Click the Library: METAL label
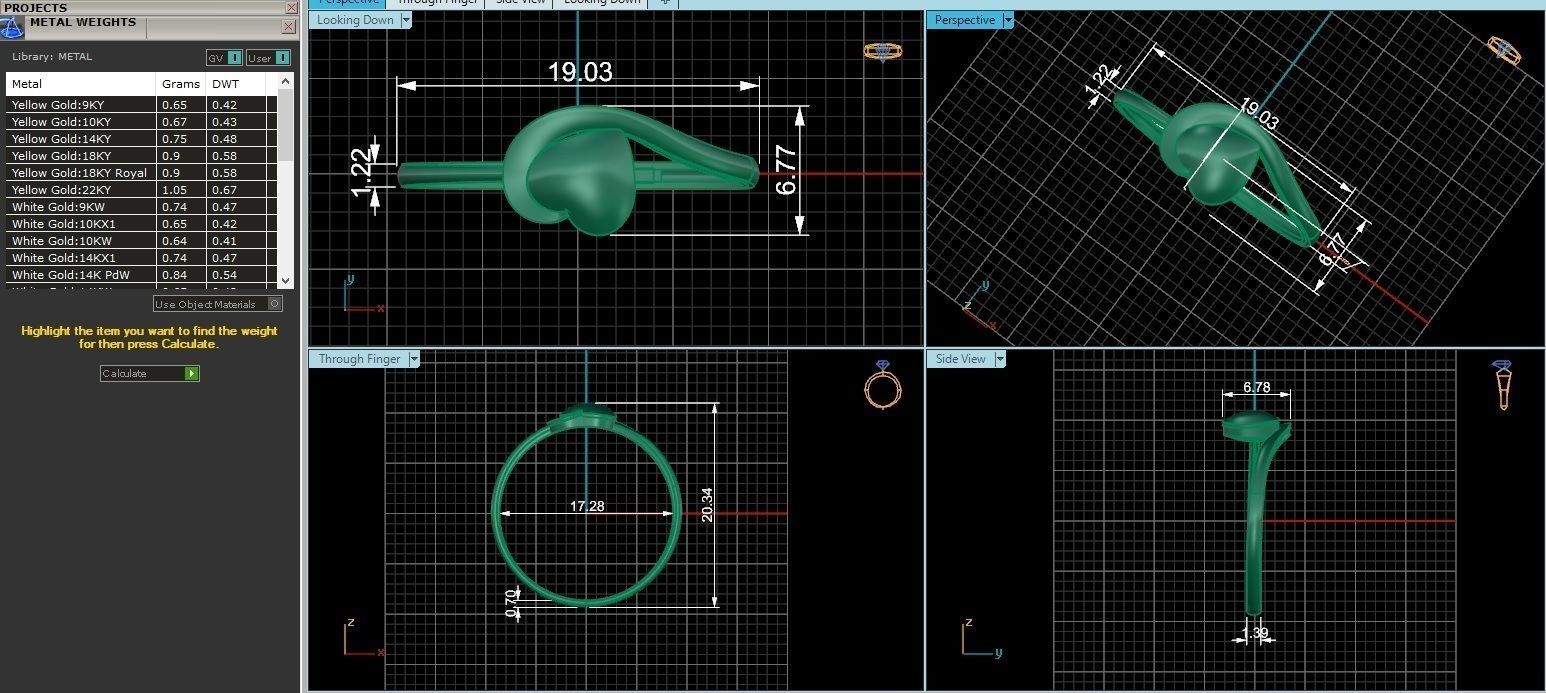The width and height of the screenshot is (1546, 693). tap(52, 57)
